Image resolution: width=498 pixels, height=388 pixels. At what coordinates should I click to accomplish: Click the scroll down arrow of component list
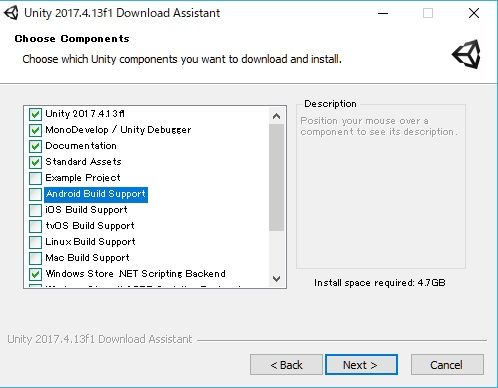pos(276,279)
